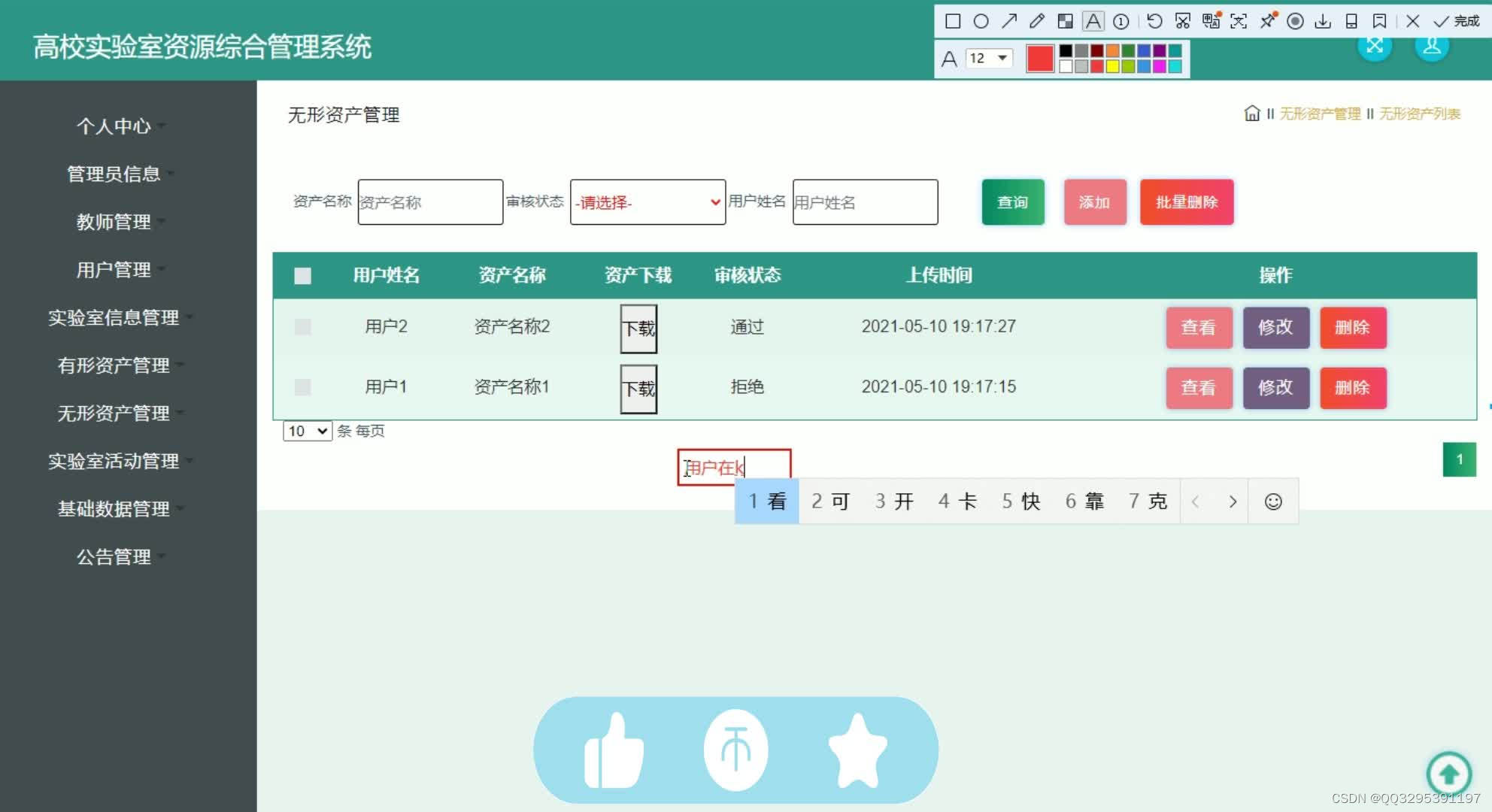Viewport: 1492px width, 812px height.
Task: Click the 资产名称 search input
Action: [430, 202]
